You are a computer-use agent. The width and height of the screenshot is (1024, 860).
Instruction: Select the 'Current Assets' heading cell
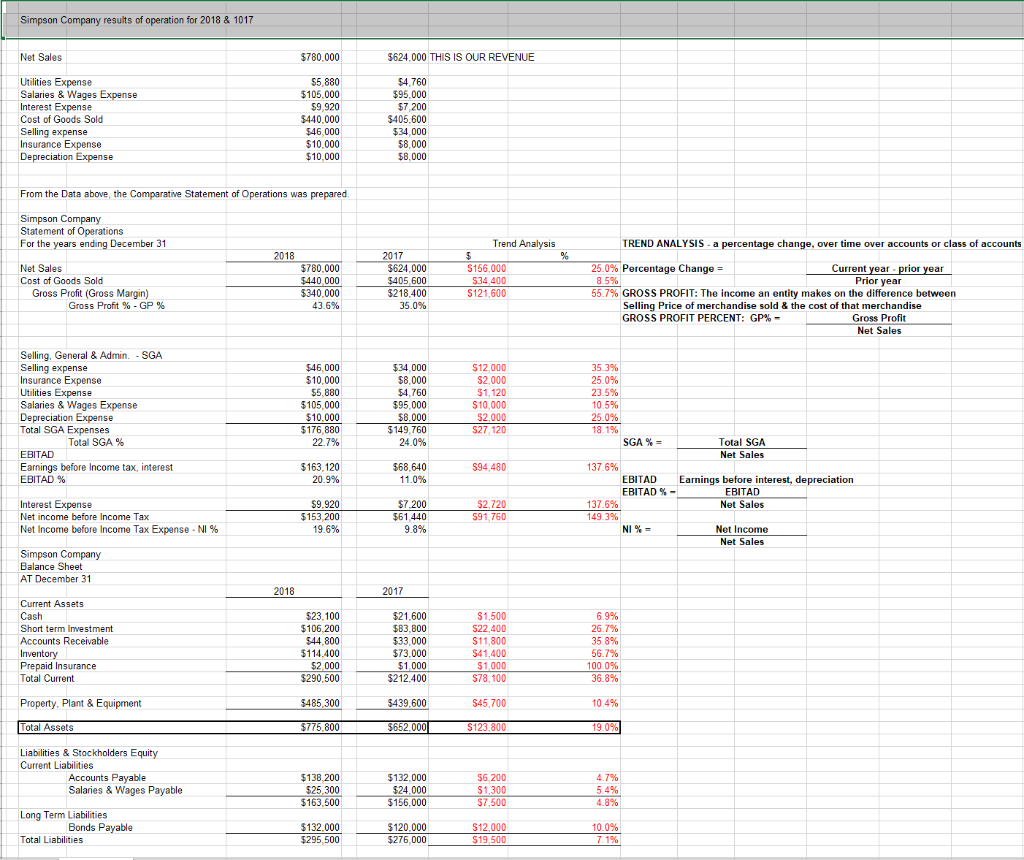point(52,604)
